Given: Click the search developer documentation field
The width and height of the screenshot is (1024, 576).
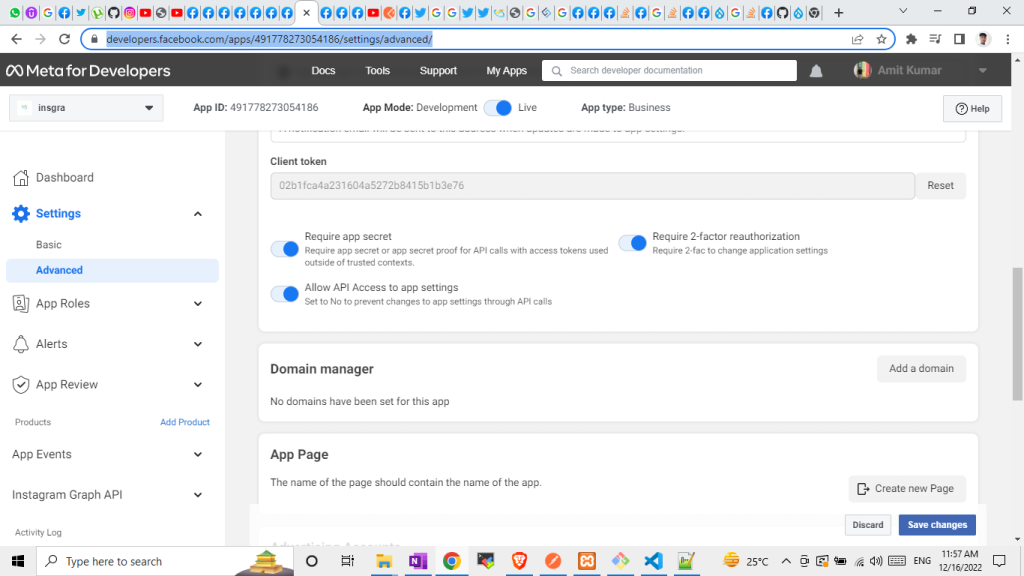Looking at the screenshot, I should pos(670,71).
